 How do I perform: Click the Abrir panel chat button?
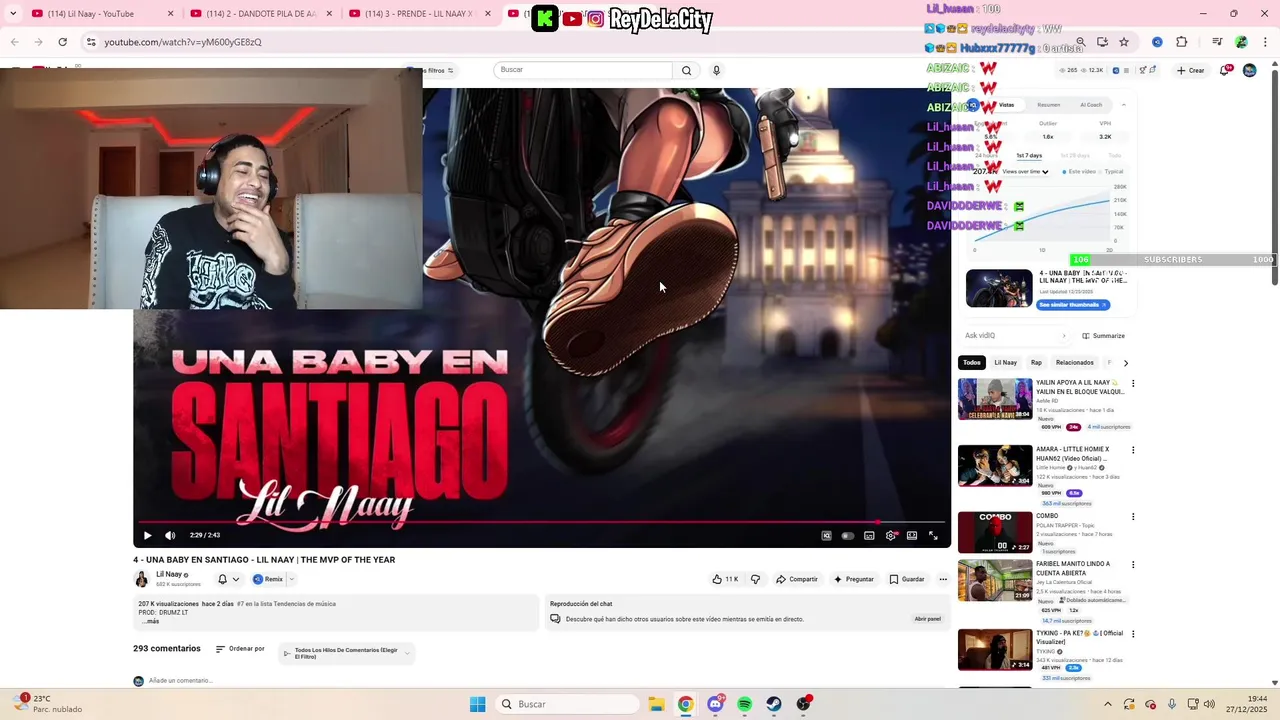927,619
